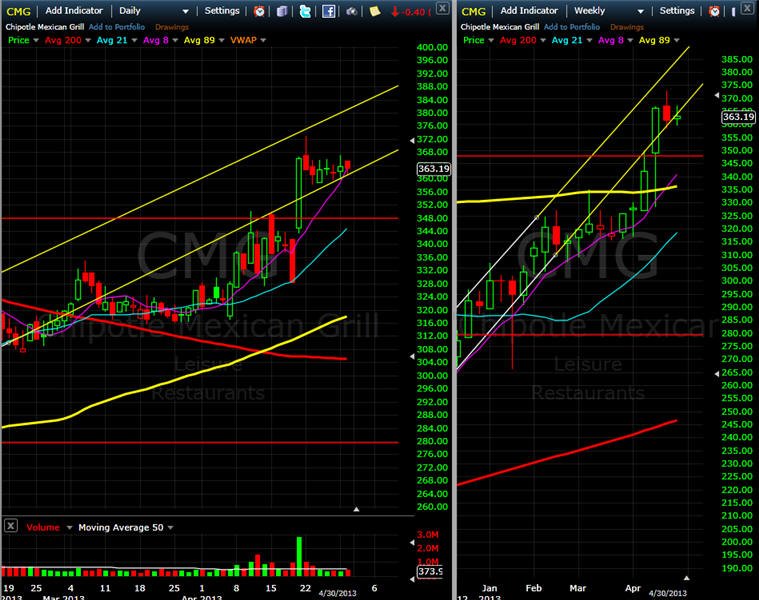The width and height of the screenshot is (759, 600).
Task: Click the red Volume label
Action: click(43, 527)
